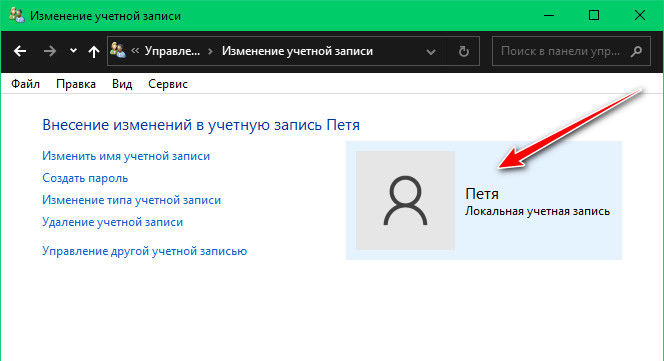Click the magnifier search icon
Screen dimensions: 664x361
pos(636,51)
